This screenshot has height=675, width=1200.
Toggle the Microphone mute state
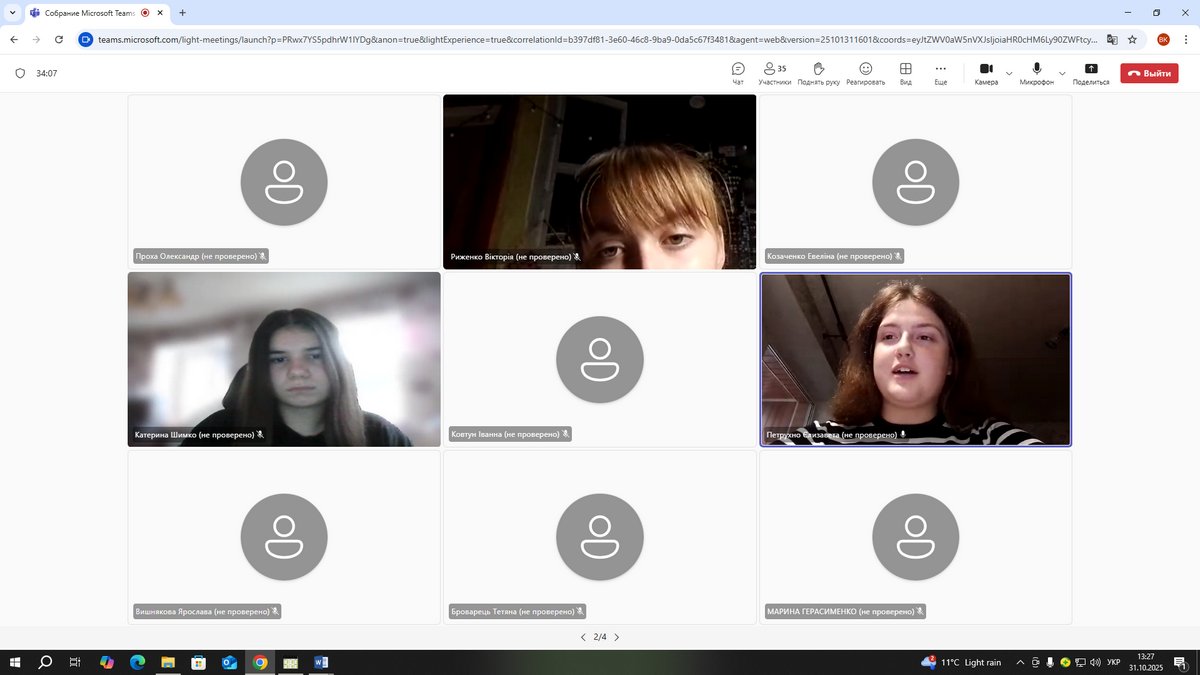(x=1037, y=69)
